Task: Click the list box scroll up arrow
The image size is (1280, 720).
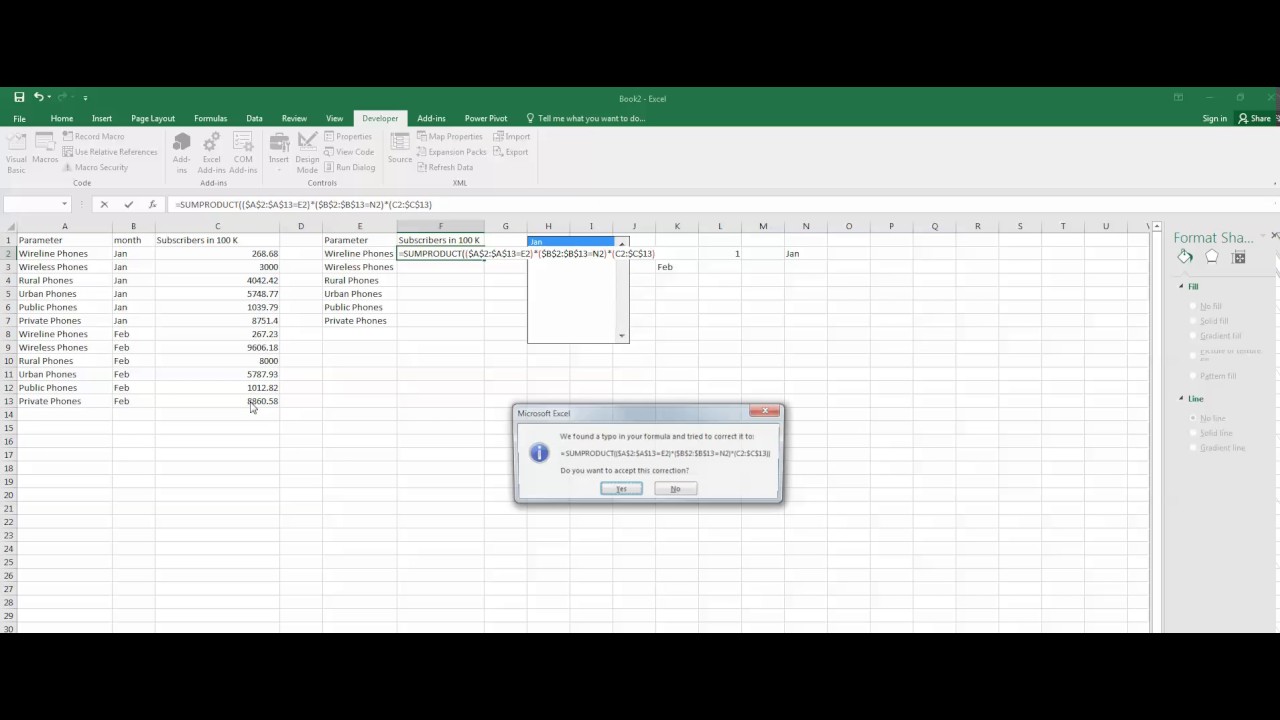Action: tap(622, 244)
